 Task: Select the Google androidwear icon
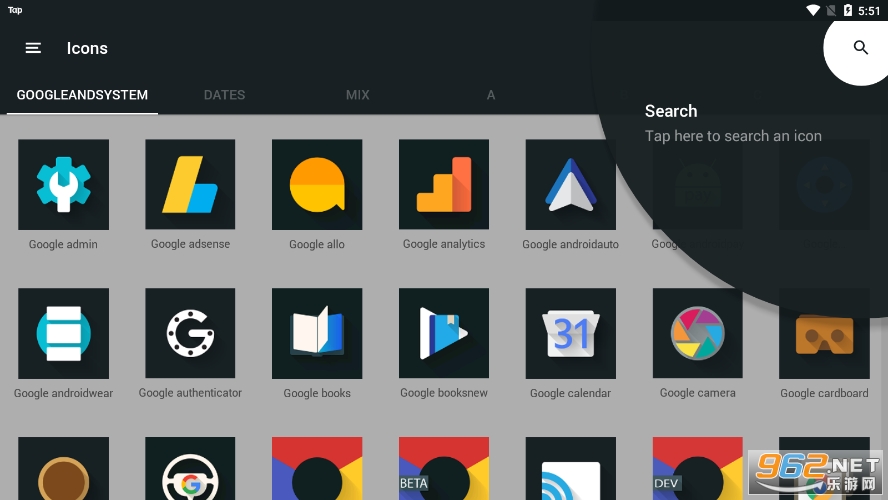click(x=63, y=334)
